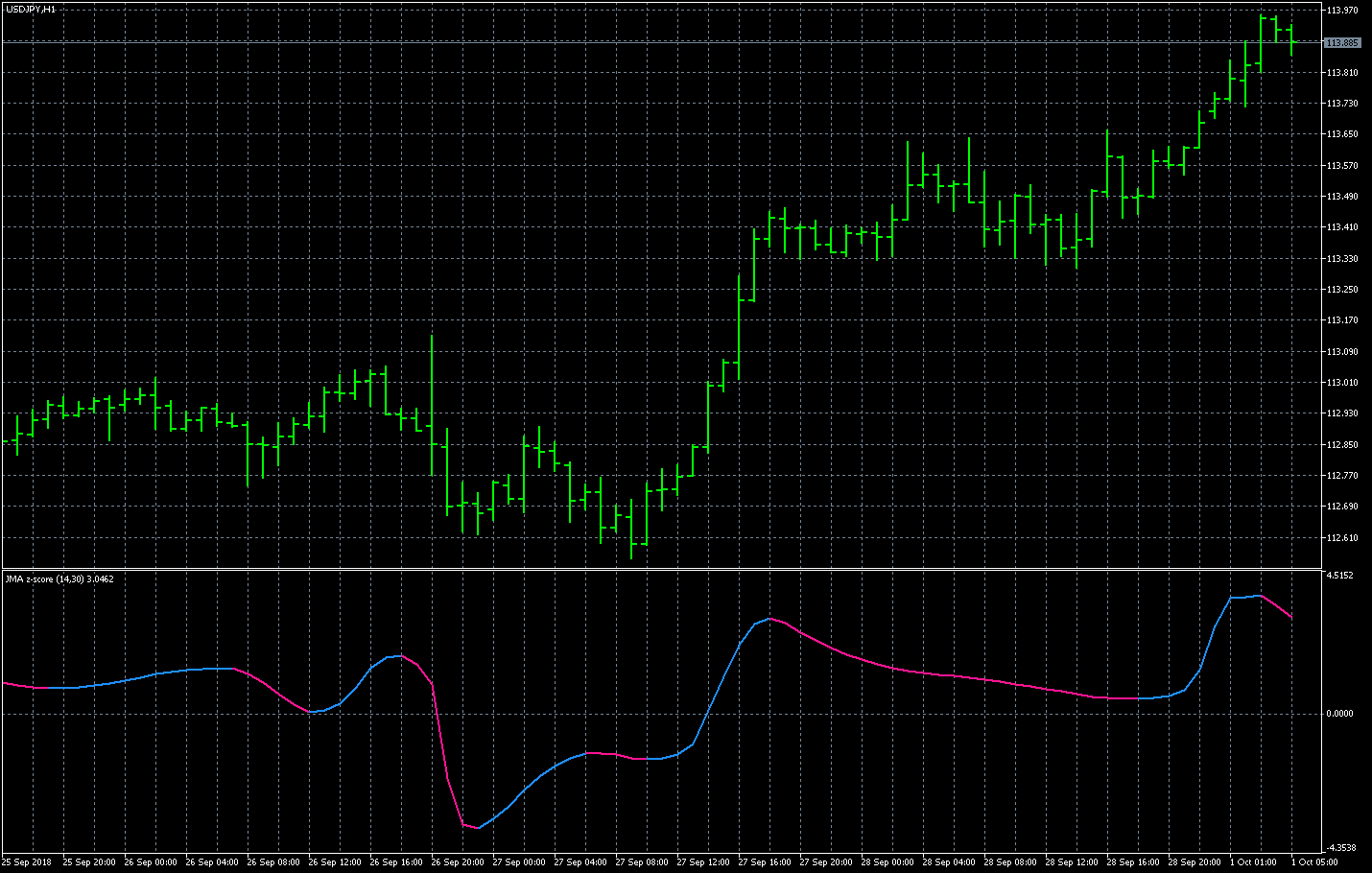Click the 112.610 price axis label
1372x873 pixels.
(1341, 538)
